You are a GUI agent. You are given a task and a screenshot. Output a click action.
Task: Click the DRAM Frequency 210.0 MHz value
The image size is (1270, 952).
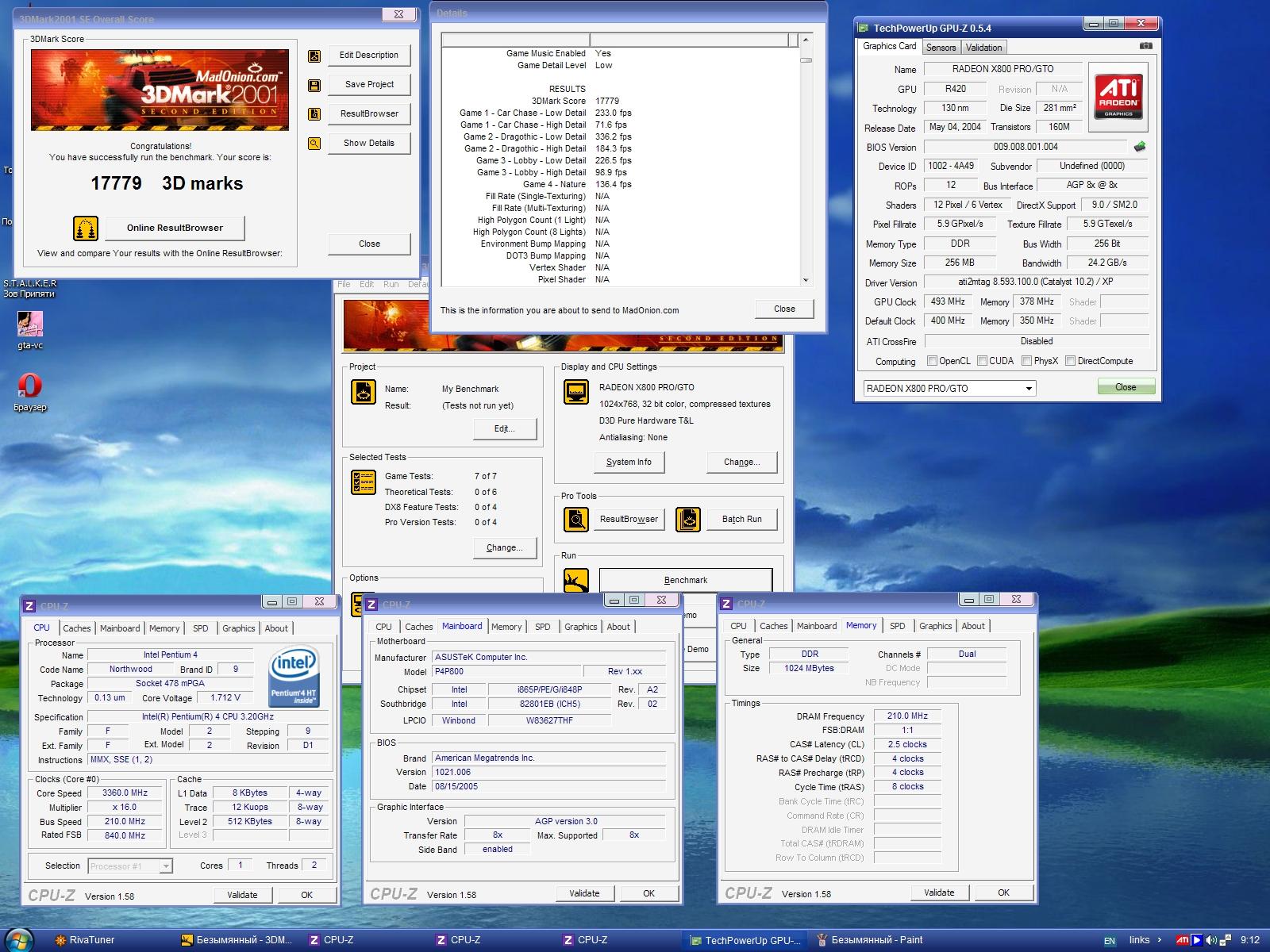click(x=907, y=716)
